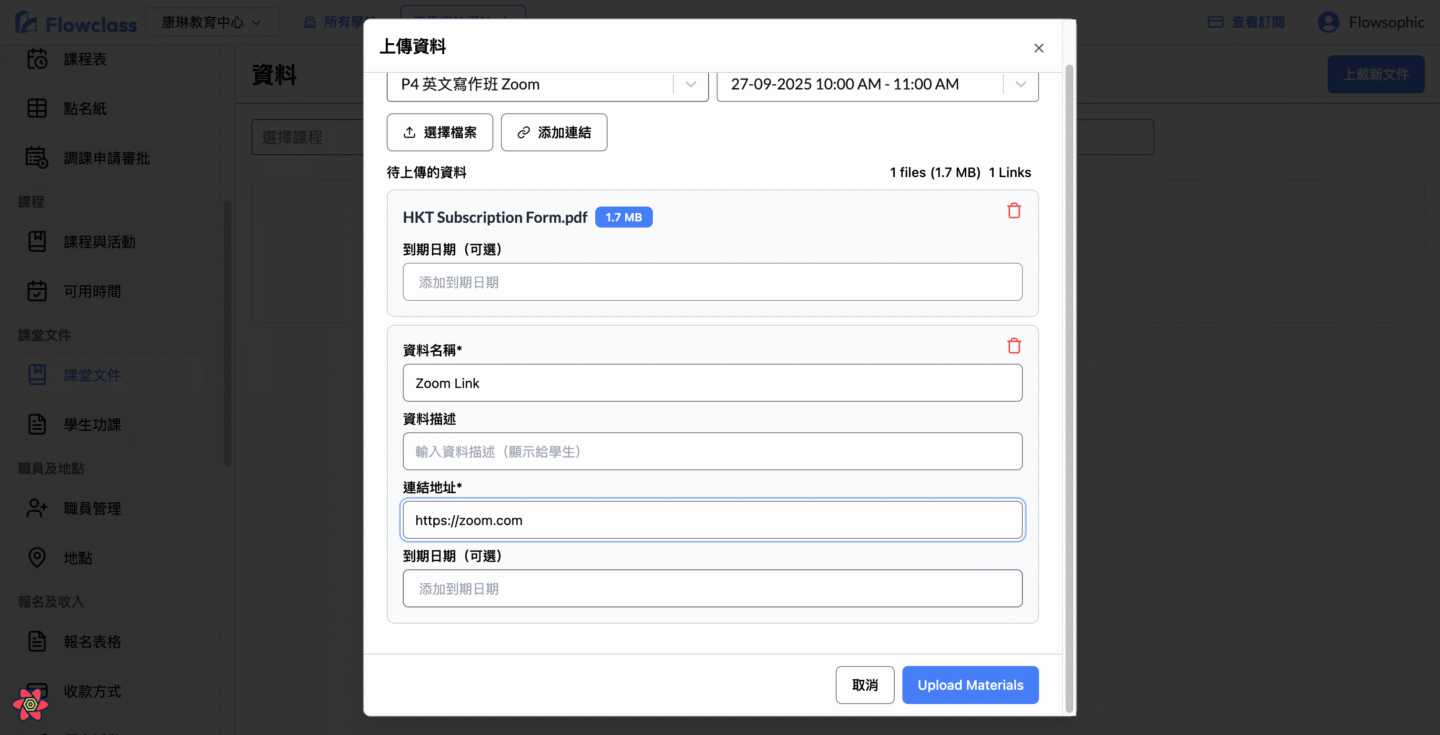Click the 查看訂閱 subscription card icon

click(x=1216, y=22)
